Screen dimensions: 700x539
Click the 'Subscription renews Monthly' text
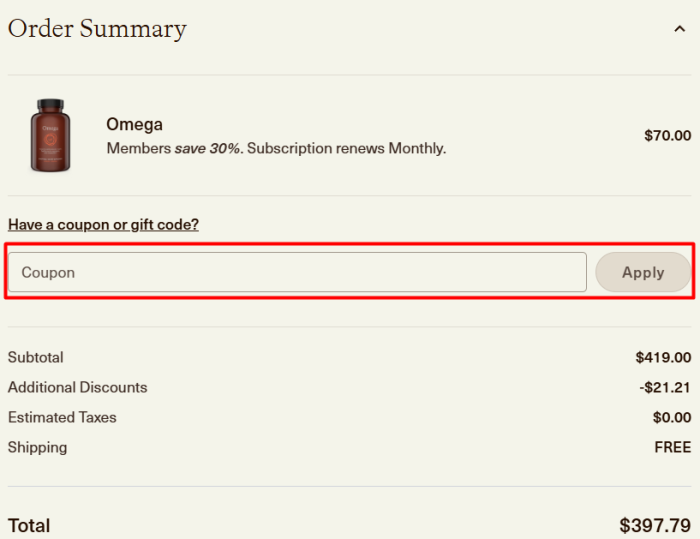click(x=346, y=149)
